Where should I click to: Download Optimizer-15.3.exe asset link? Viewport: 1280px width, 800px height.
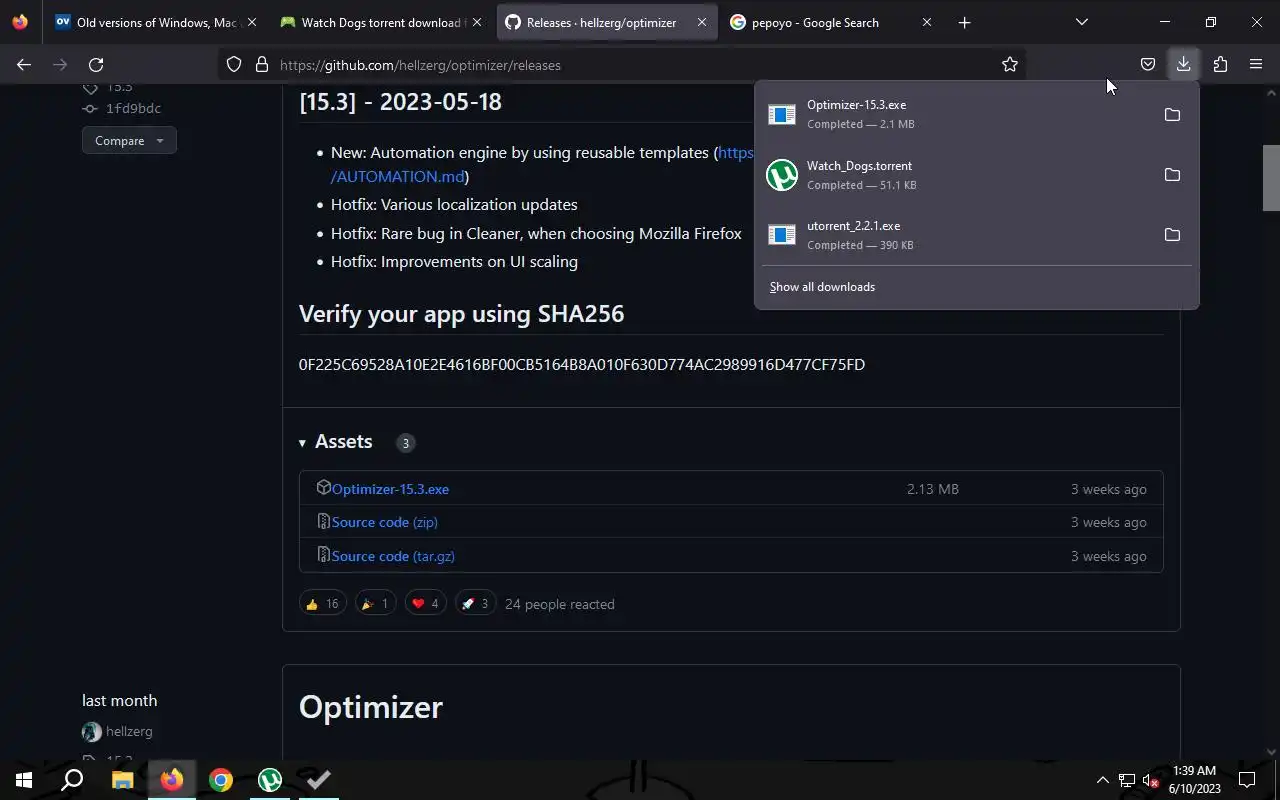(390, 489)
